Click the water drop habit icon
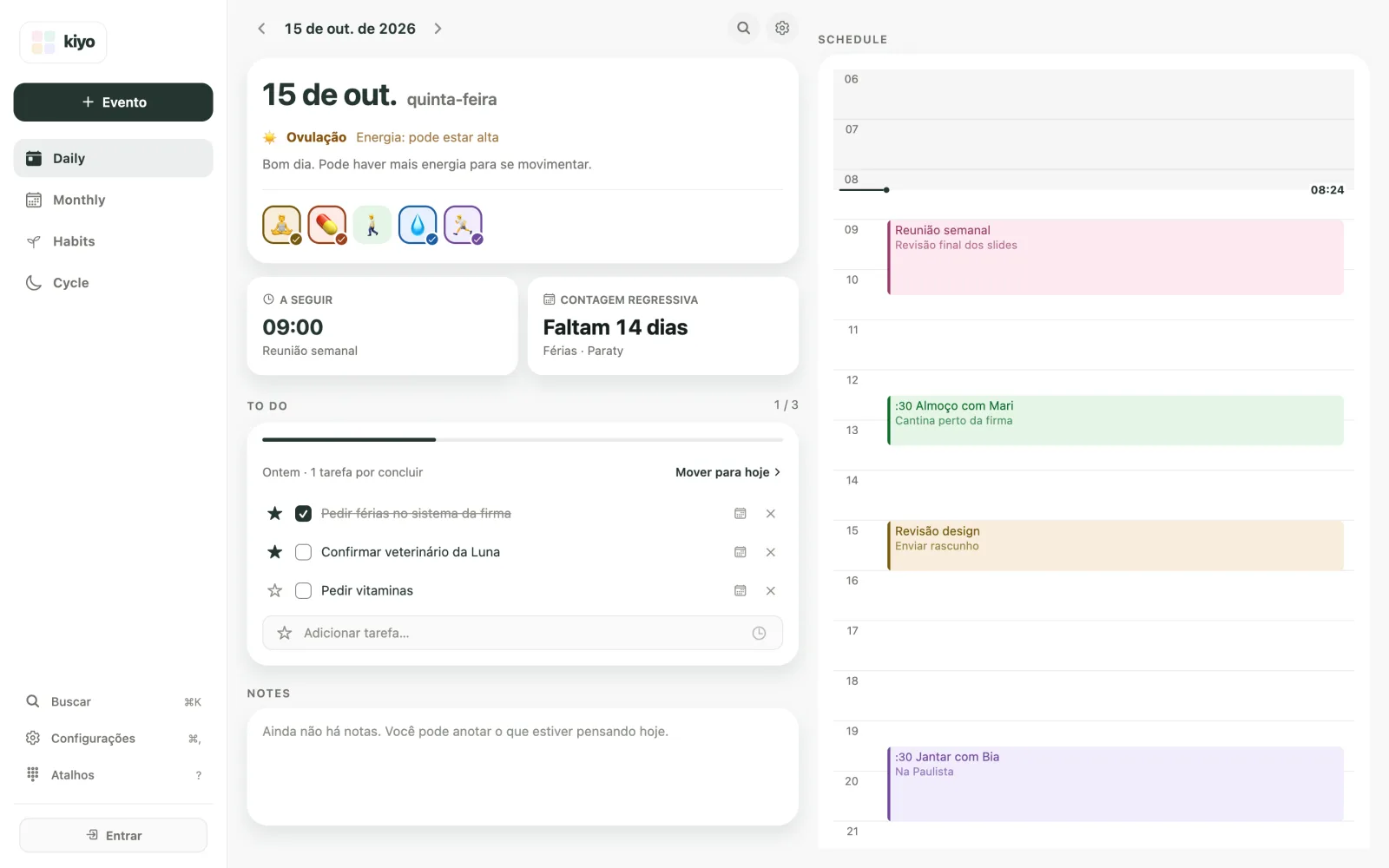 [x=418, y=225]
